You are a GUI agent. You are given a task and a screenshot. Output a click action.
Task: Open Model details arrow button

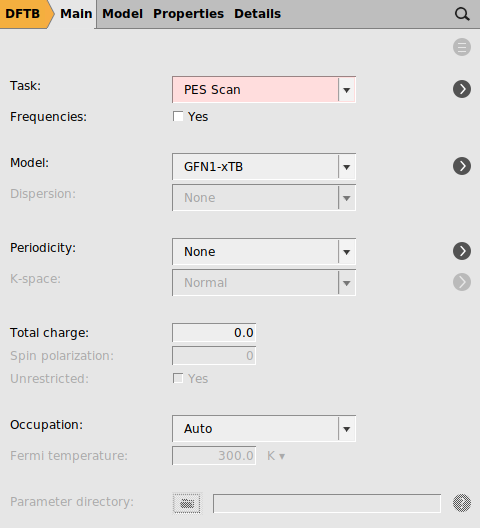(x=462, y=166)
